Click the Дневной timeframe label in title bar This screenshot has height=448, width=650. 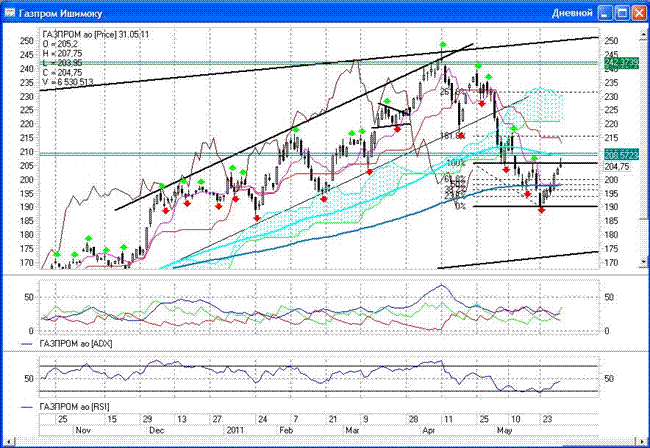pos(572,13)
